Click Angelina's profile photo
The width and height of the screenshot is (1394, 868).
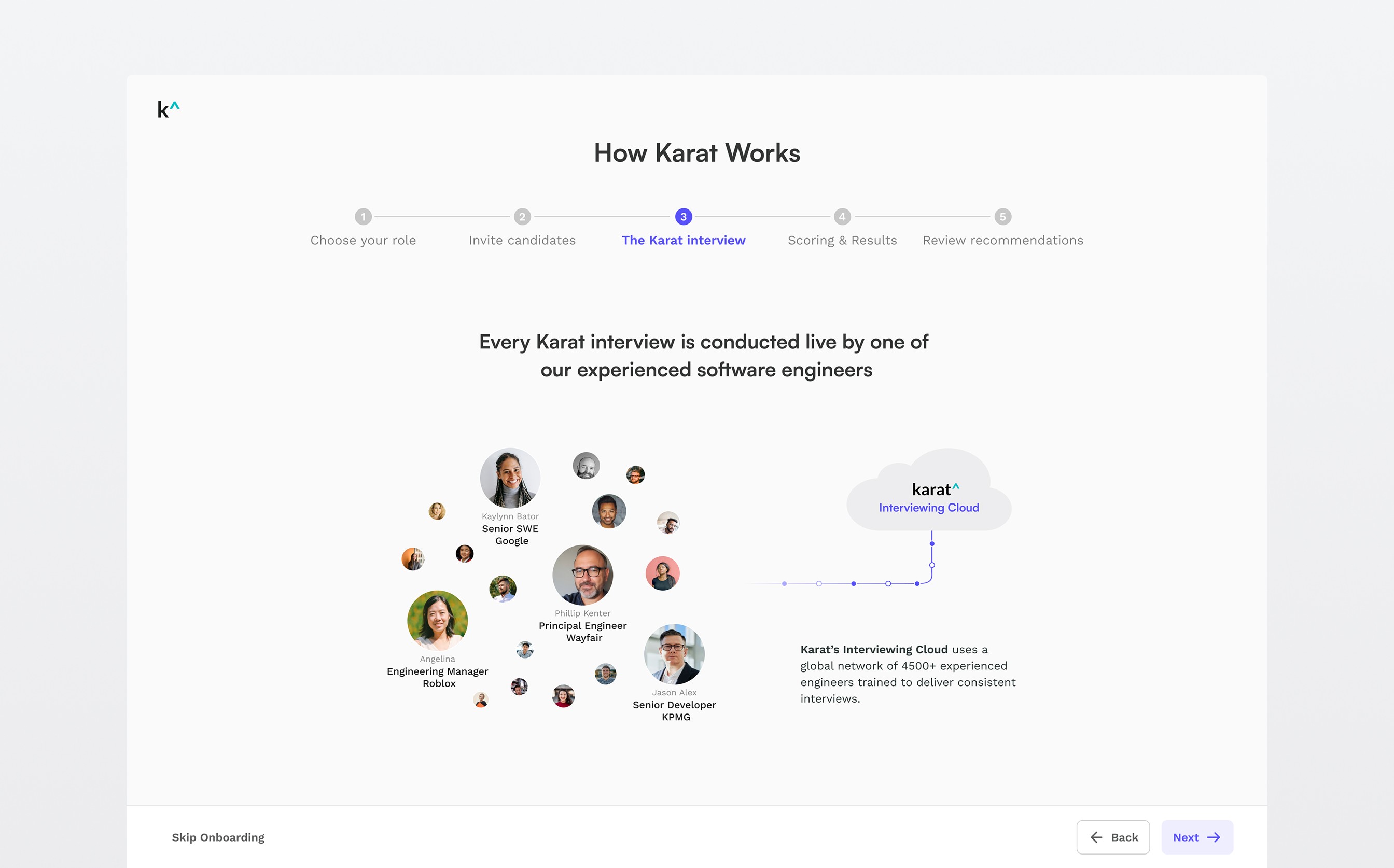coord(437,621)
